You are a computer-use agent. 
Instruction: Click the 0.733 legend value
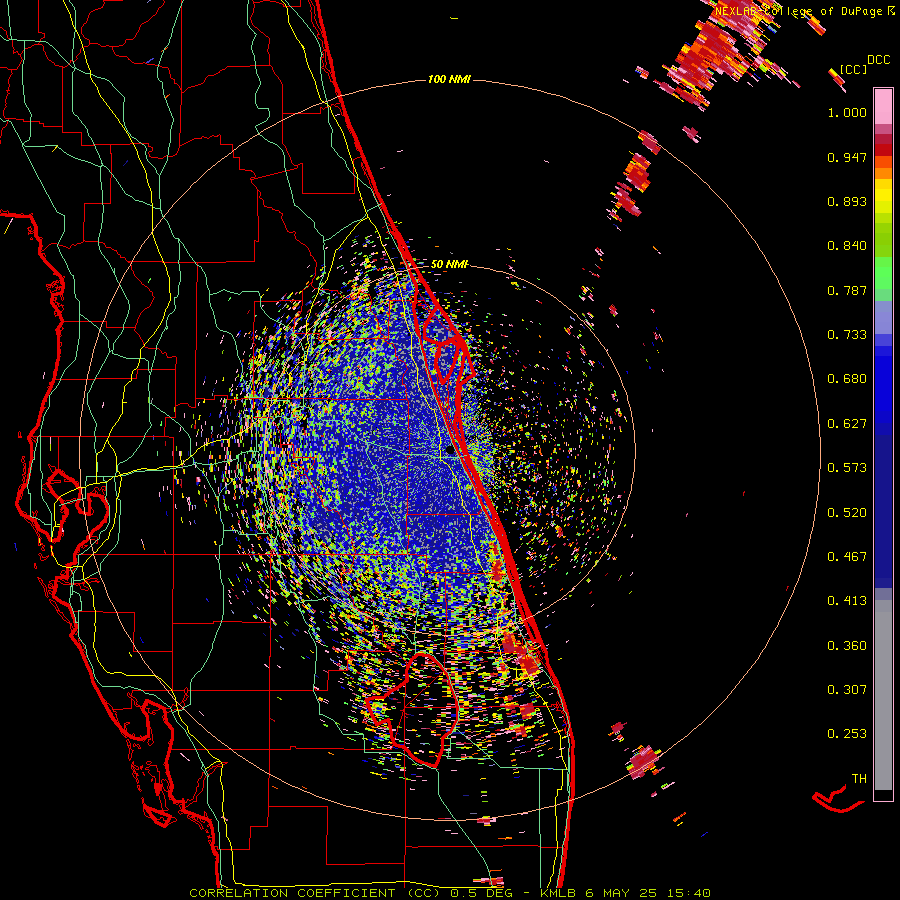pyautogui.click(x=847, y=335)
